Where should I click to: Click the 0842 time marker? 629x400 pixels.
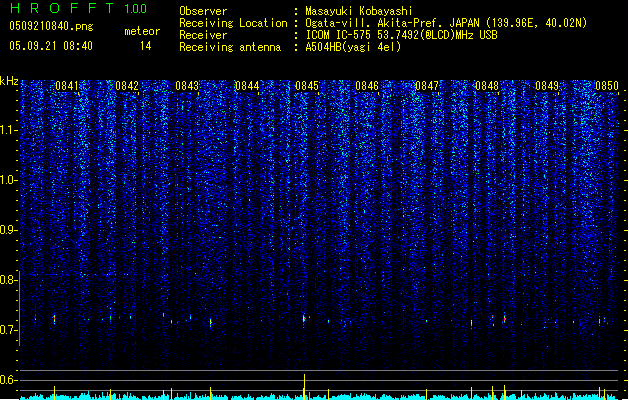coord(127,85)
